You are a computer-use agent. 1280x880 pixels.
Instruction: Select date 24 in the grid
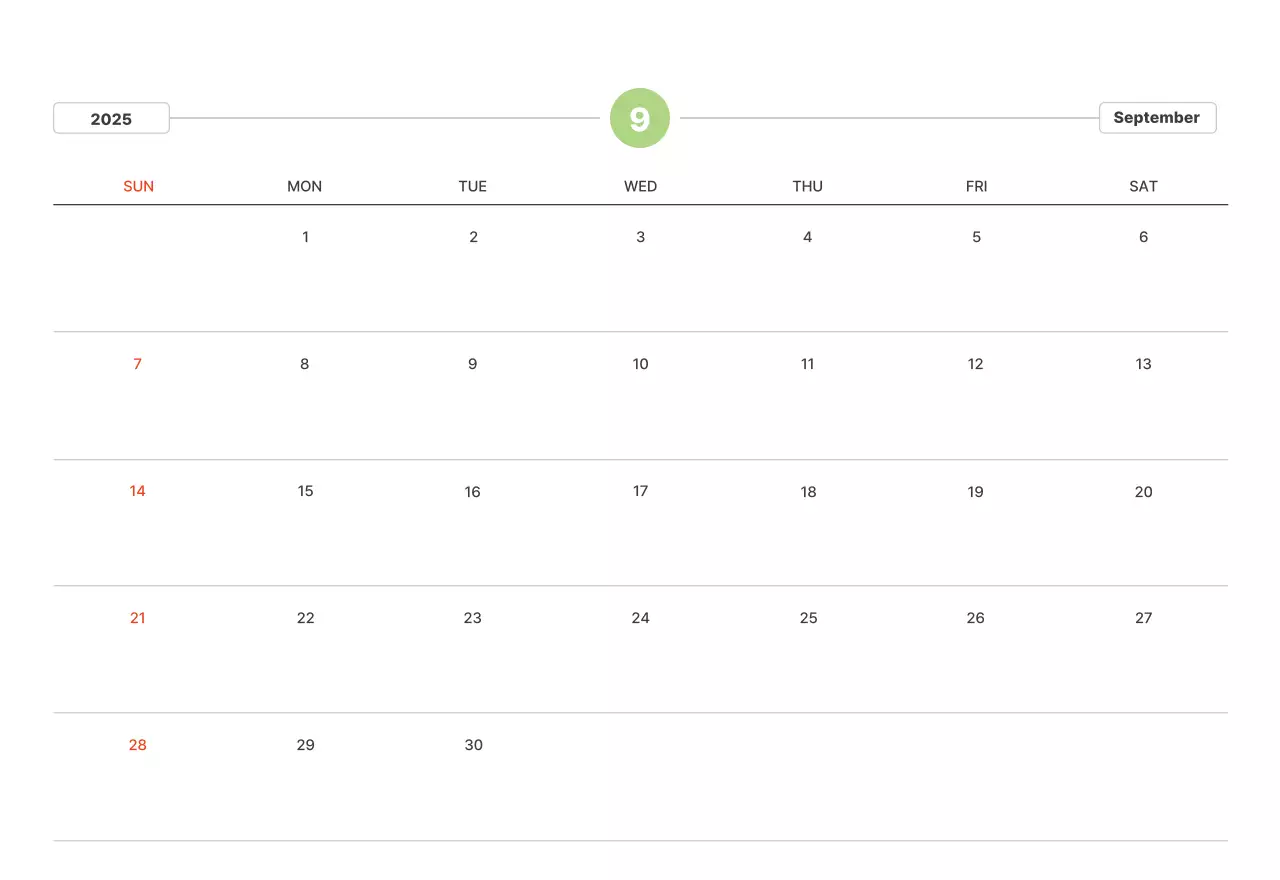[x=640, y=618]
